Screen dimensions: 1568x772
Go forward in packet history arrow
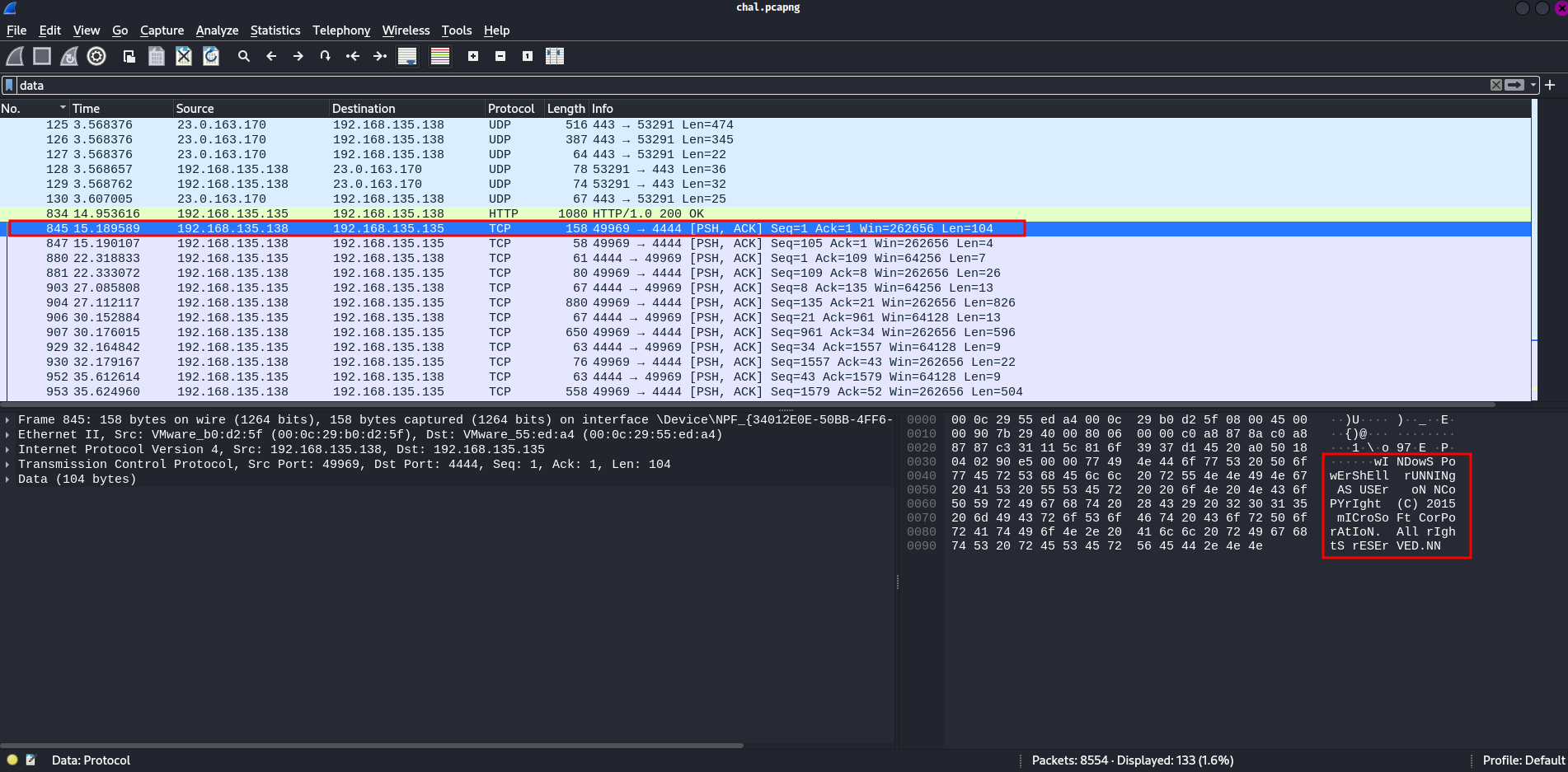(298, 56)
